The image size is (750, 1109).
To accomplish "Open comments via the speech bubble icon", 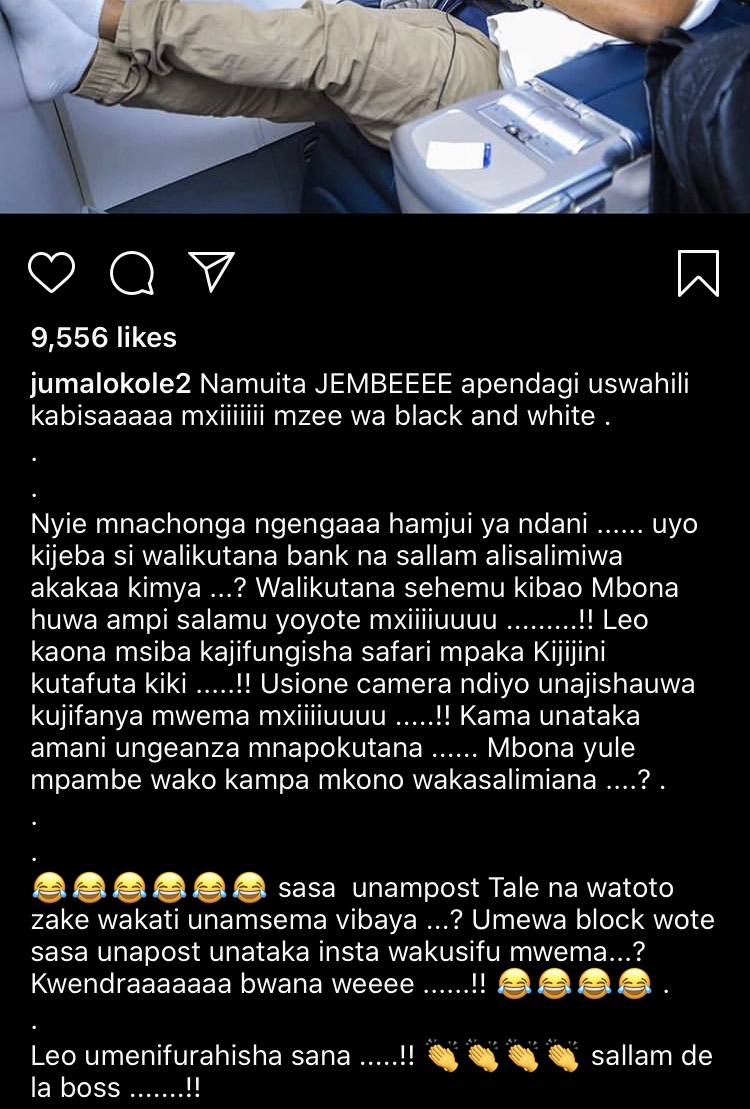I will [132, 272].
